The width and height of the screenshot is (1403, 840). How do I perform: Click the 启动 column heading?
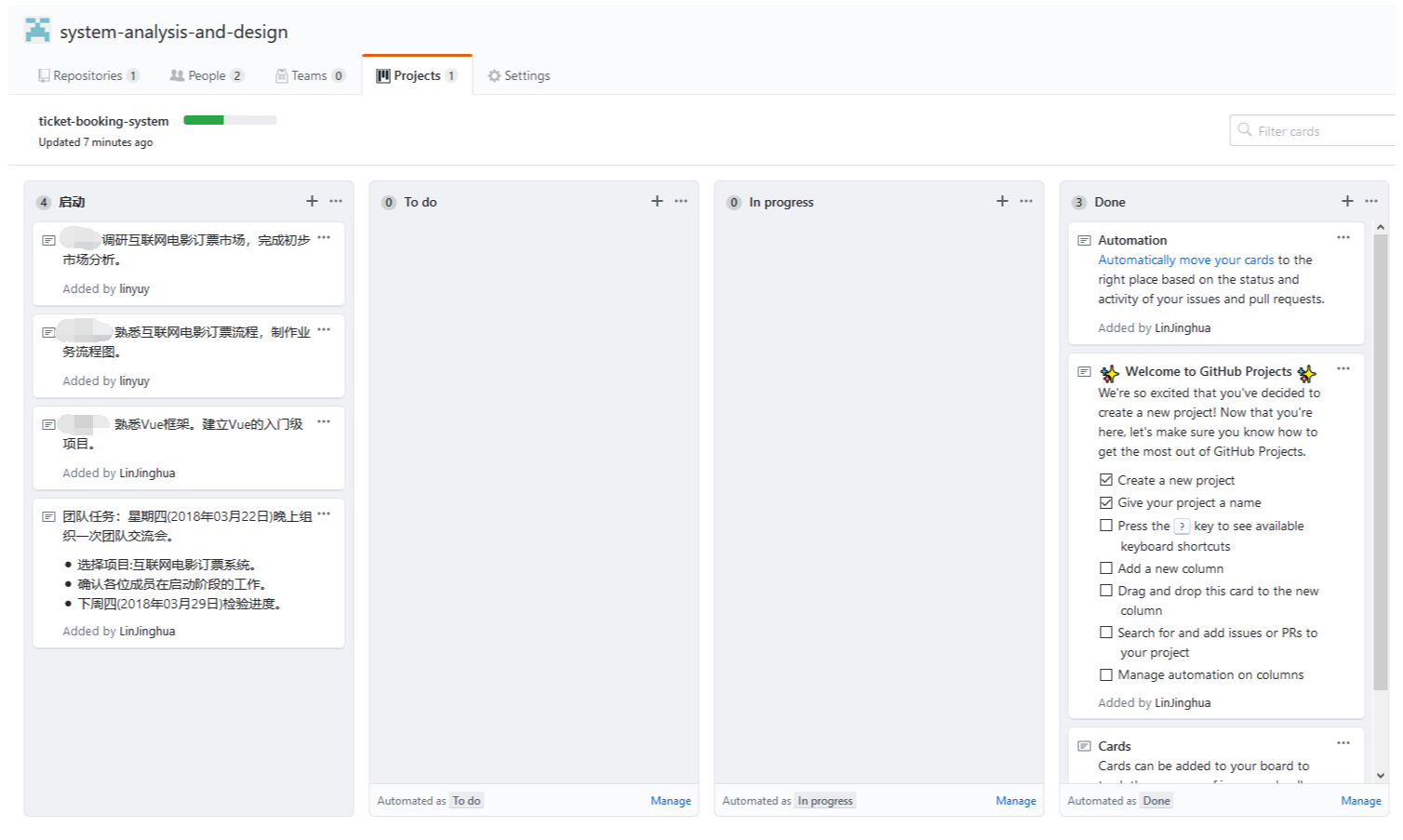click(72, 202)
